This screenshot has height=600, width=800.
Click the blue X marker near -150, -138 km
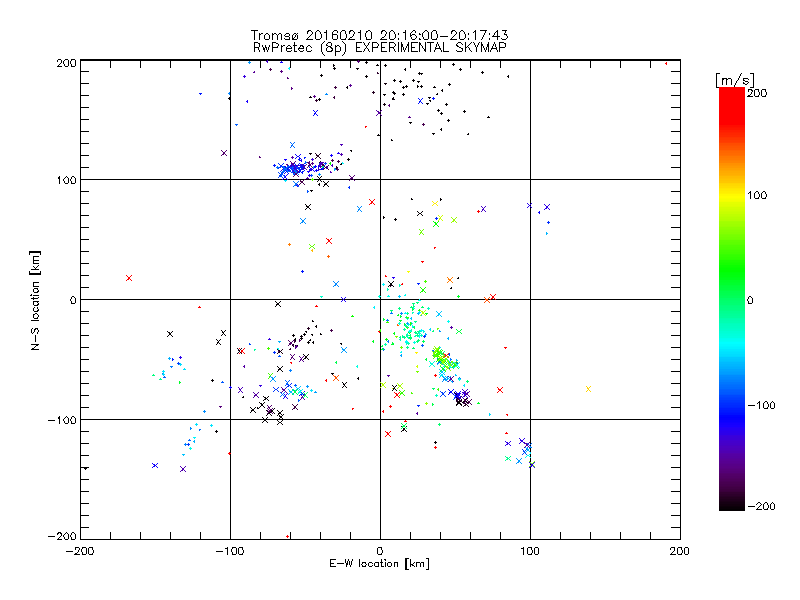(155, 465)
